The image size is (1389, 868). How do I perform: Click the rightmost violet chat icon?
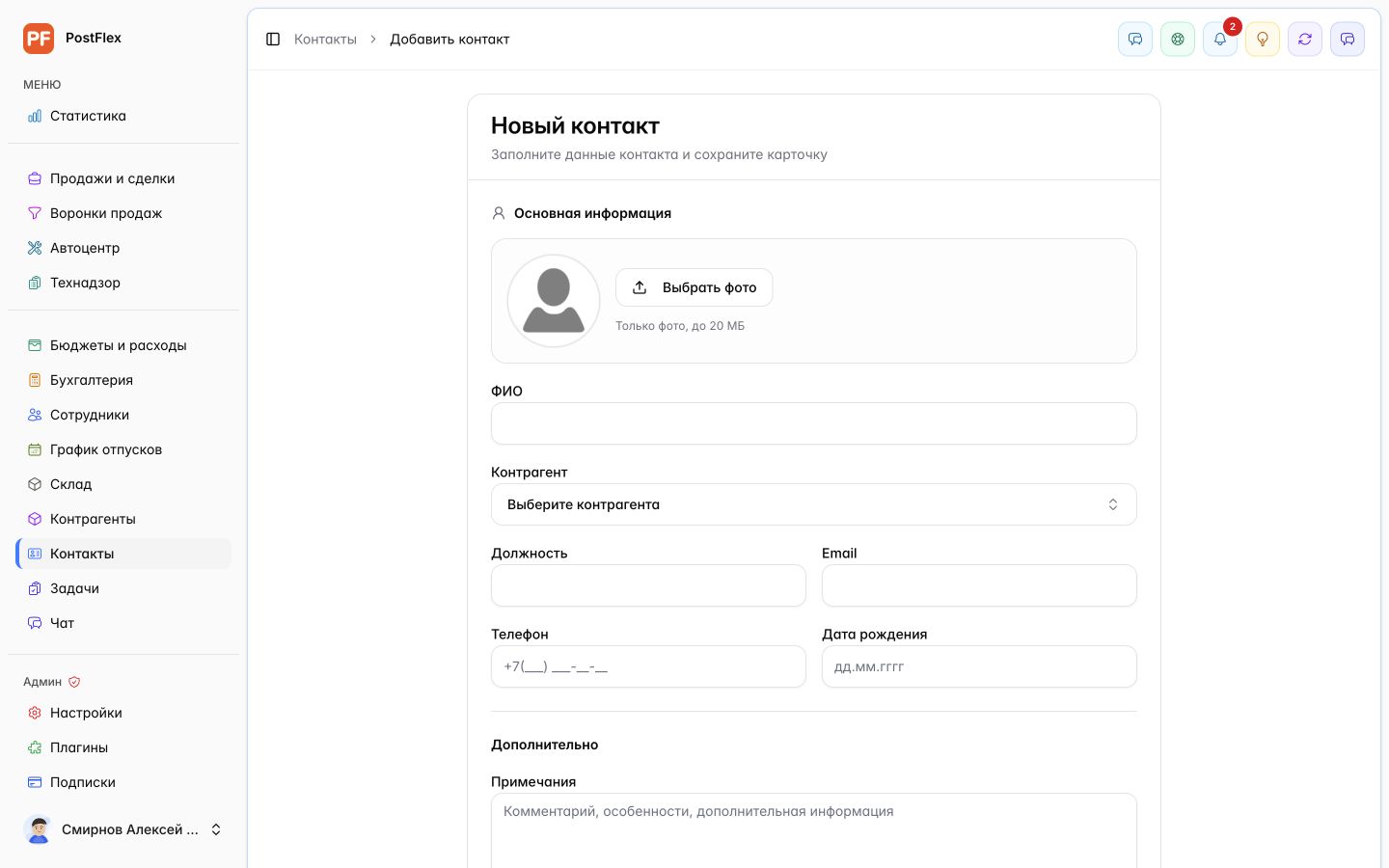pos(1348,40)
